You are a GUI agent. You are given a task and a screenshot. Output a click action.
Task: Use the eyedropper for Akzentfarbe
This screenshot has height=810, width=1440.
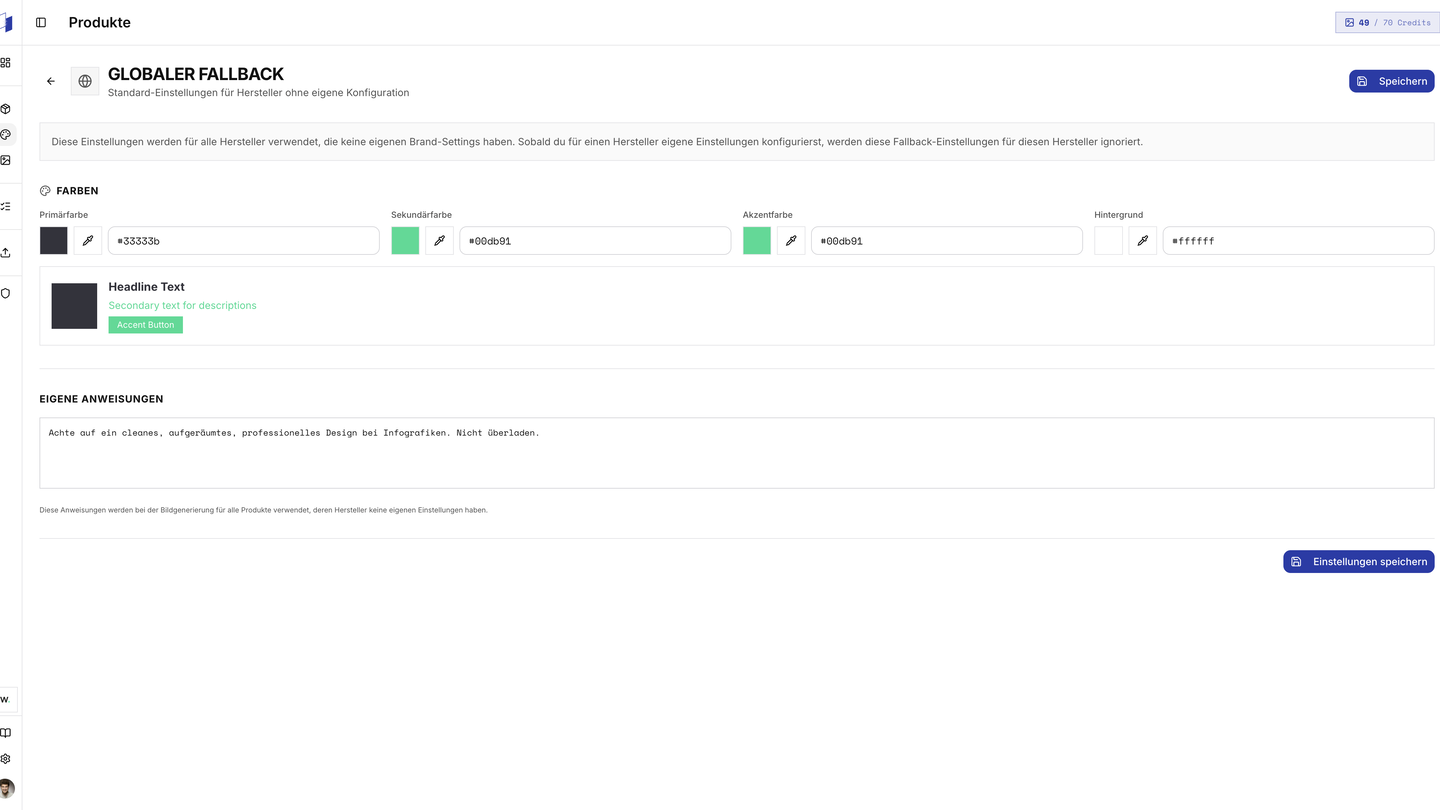coord(791,240)
